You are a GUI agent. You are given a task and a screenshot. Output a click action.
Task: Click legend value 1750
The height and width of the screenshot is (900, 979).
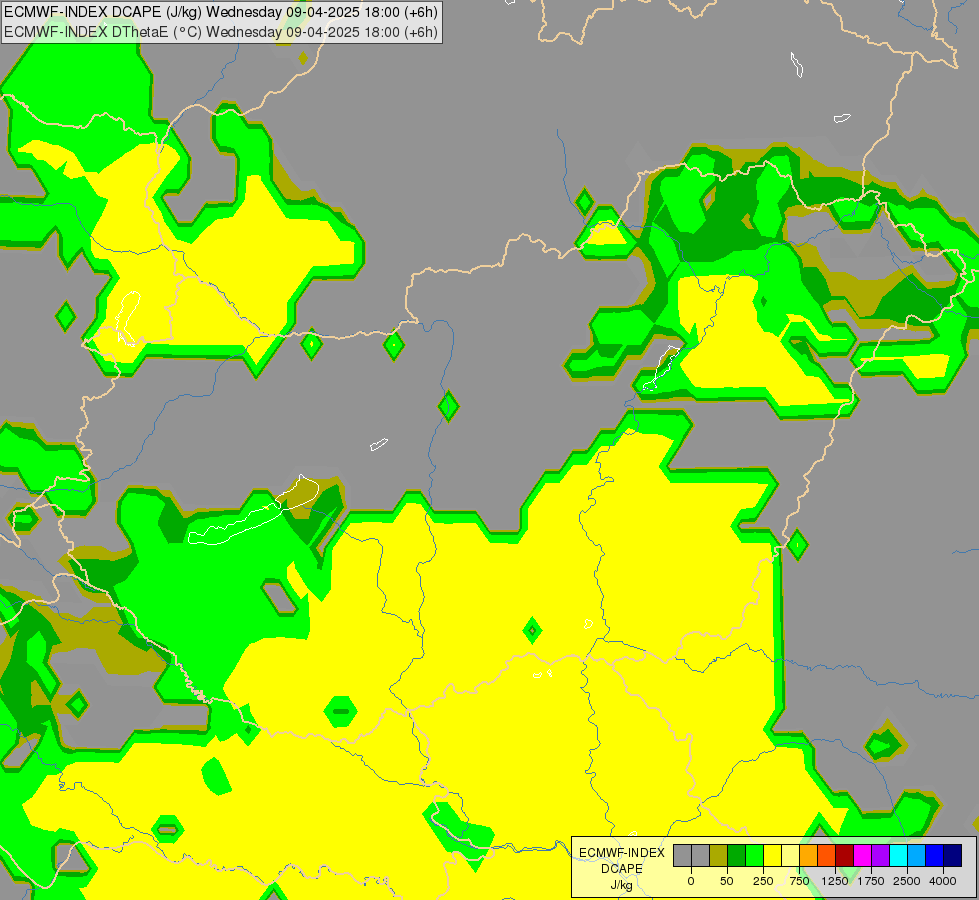[871, 881]
